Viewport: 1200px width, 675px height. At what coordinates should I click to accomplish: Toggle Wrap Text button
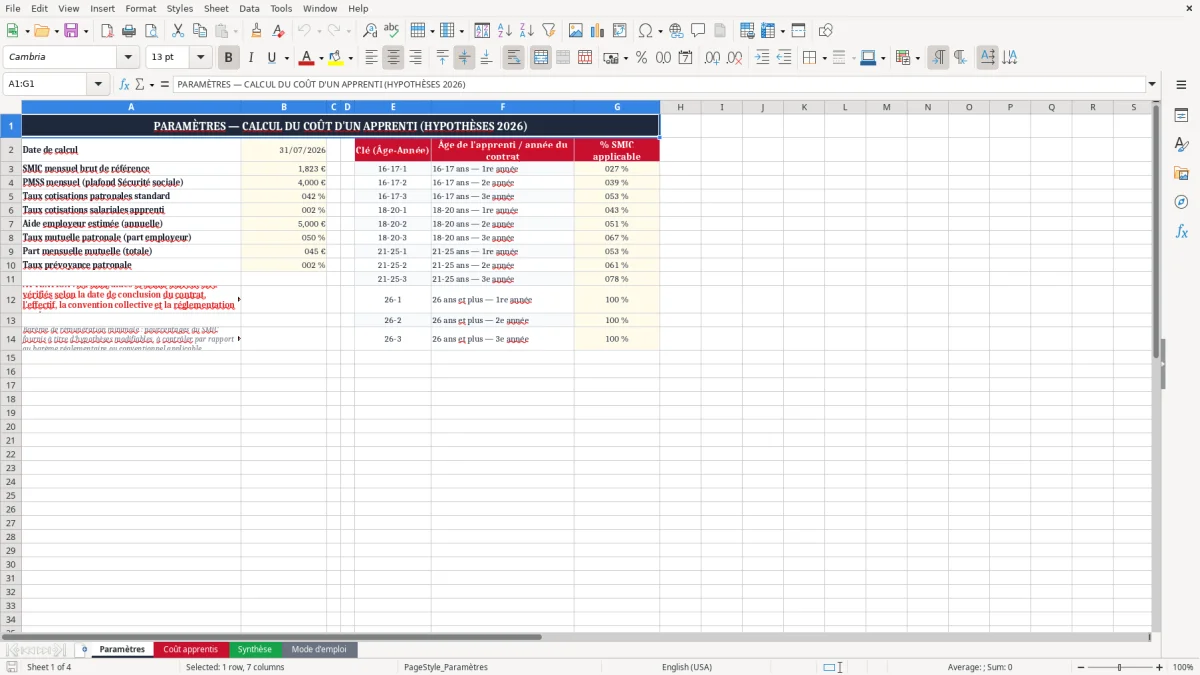tap(514, 58)
